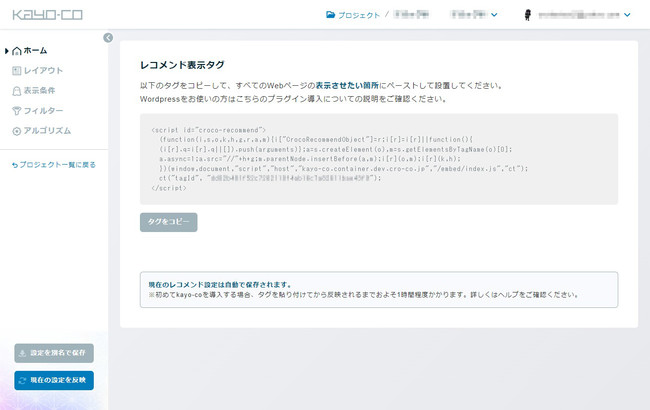The height and width of the screenshot is (410, 650).
Task: Click the project name breadcrumb after the slash
Action: click(413, 15)
